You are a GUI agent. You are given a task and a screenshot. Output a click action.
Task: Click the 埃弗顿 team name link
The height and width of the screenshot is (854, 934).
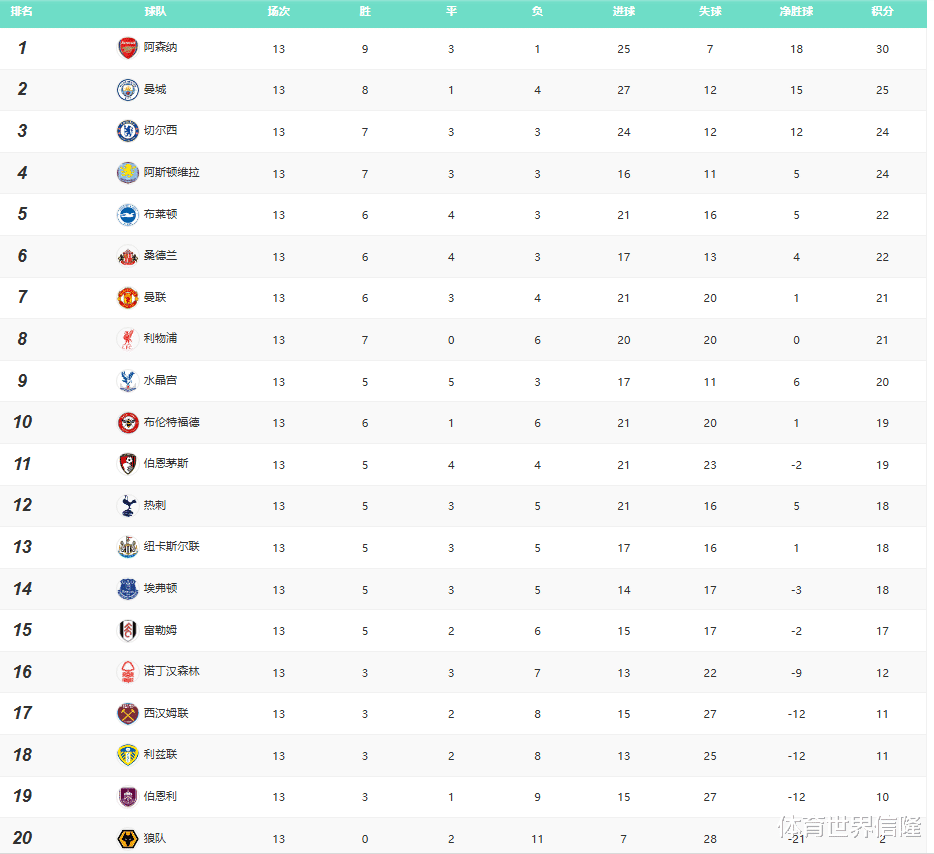(x=160, y=588)
